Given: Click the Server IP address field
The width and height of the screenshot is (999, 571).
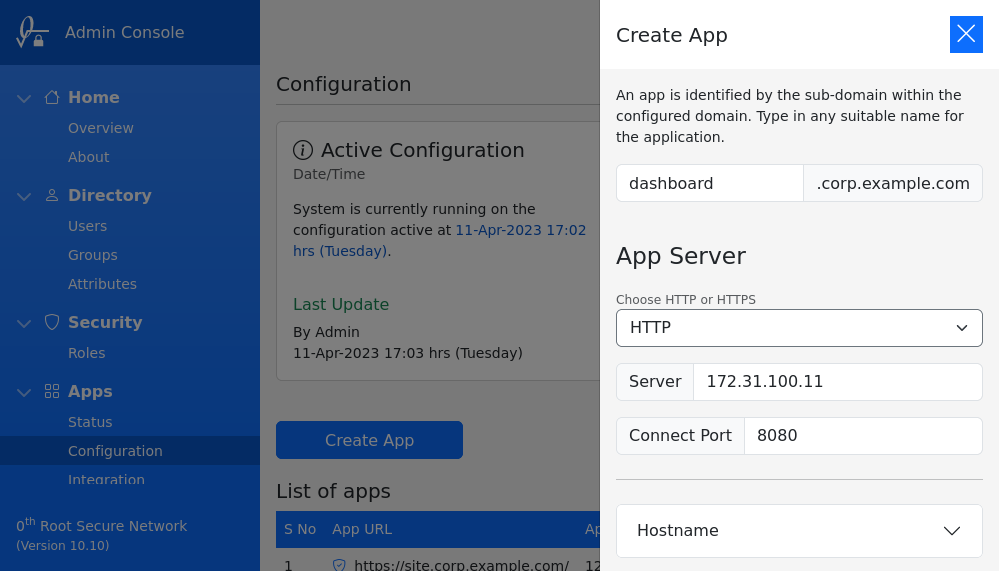Looking at the screenshot, I should (837, 382).
